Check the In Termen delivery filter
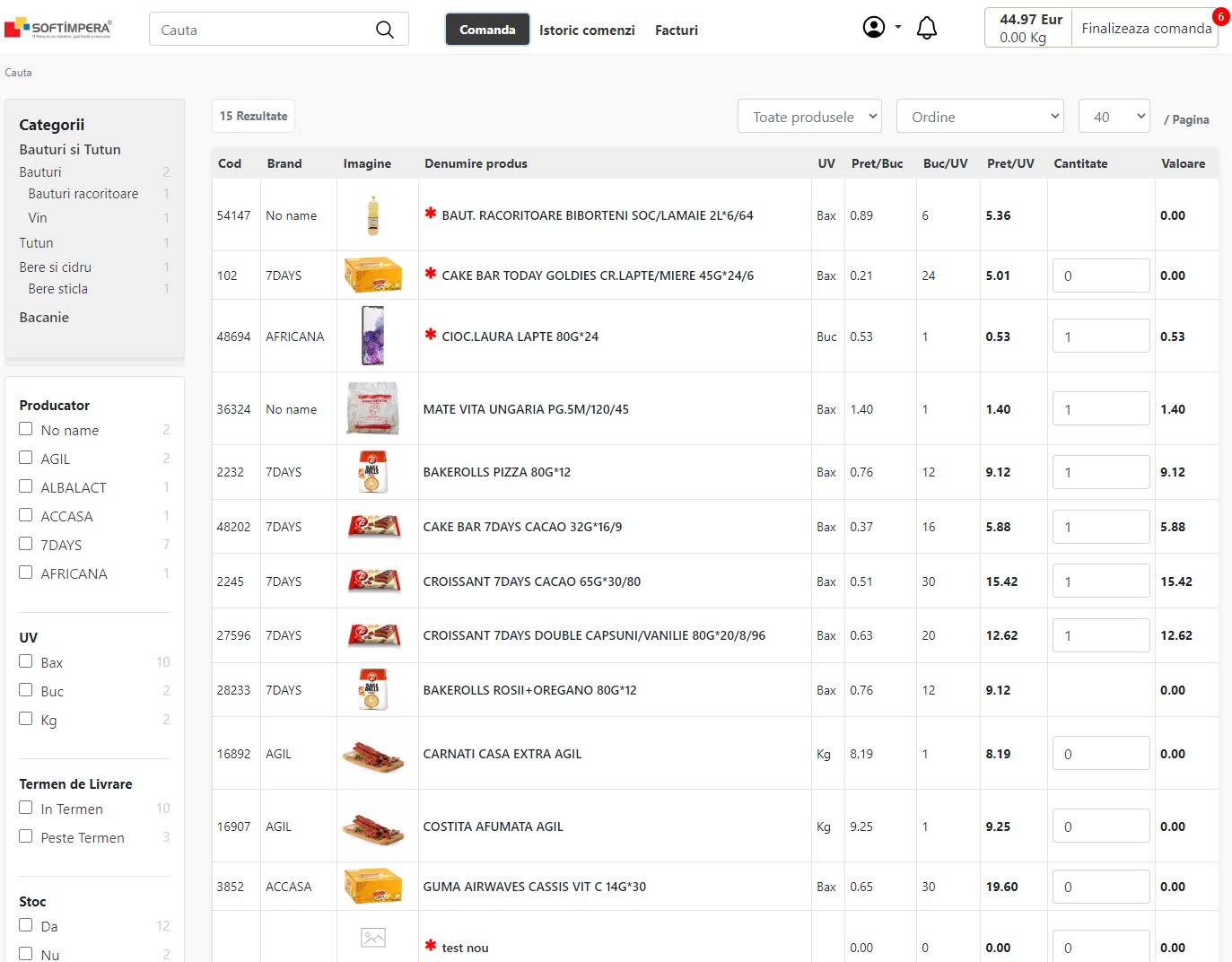Screen dimensions: 1232x962 coord(26,808)
